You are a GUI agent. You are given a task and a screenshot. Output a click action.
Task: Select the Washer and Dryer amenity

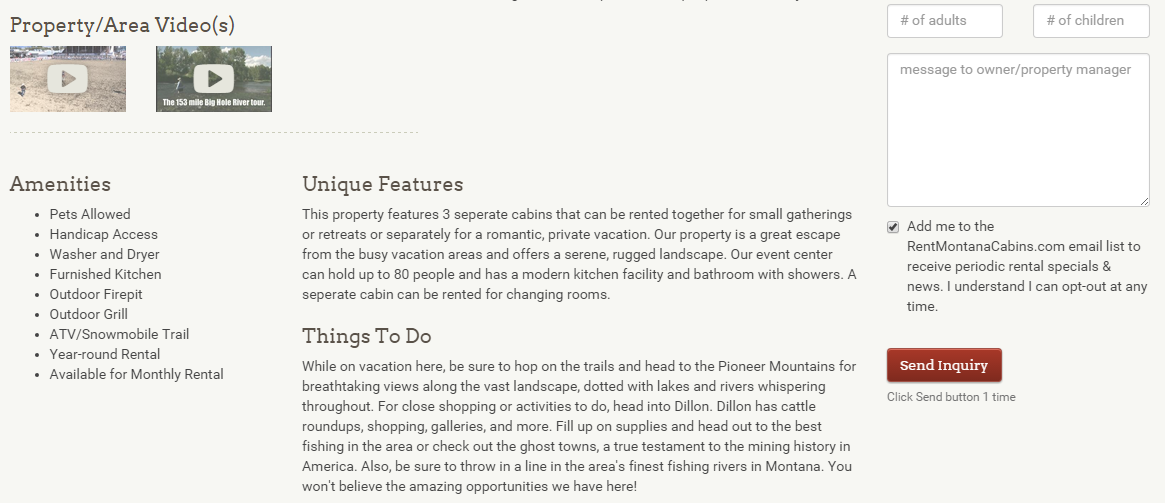click(104, 254)
